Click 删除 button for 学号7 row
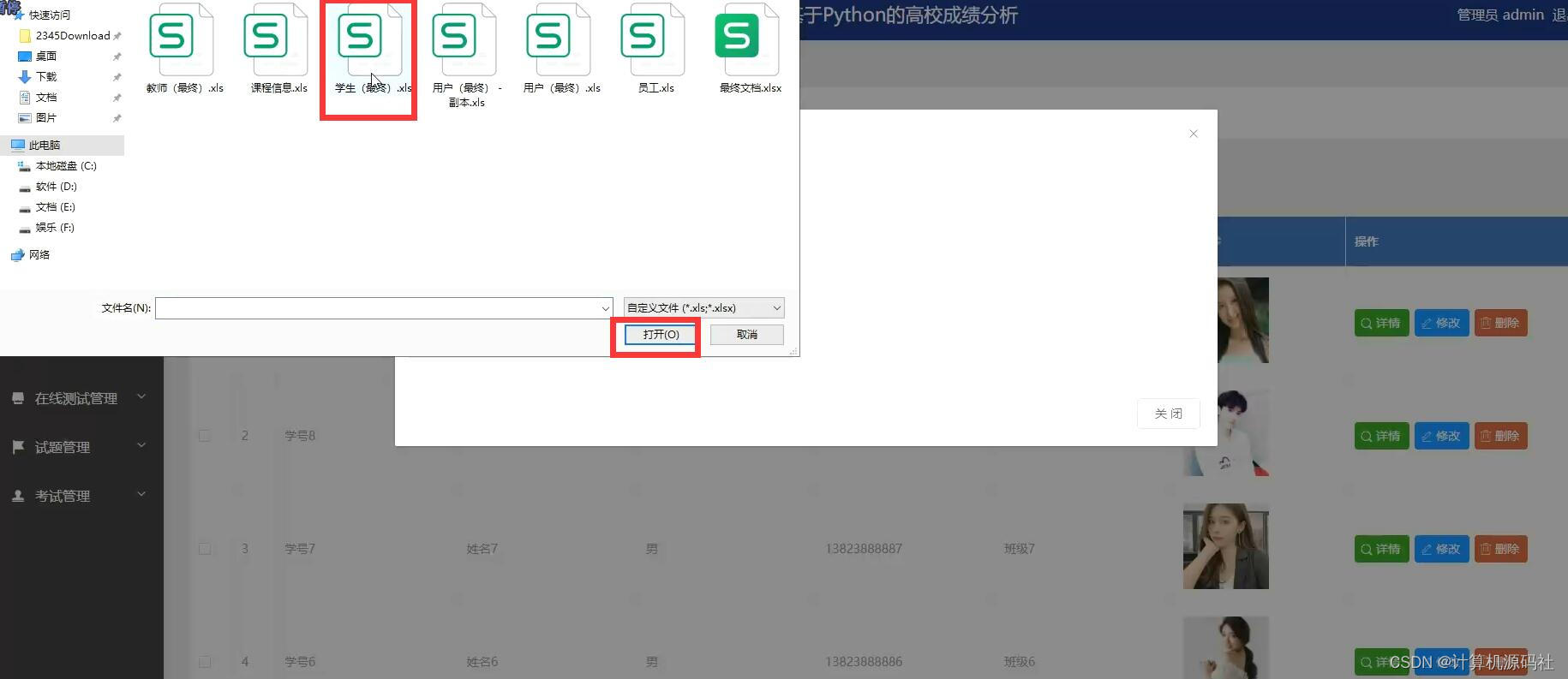Viewport: 1568px width, 679px height. [1500, 549]
